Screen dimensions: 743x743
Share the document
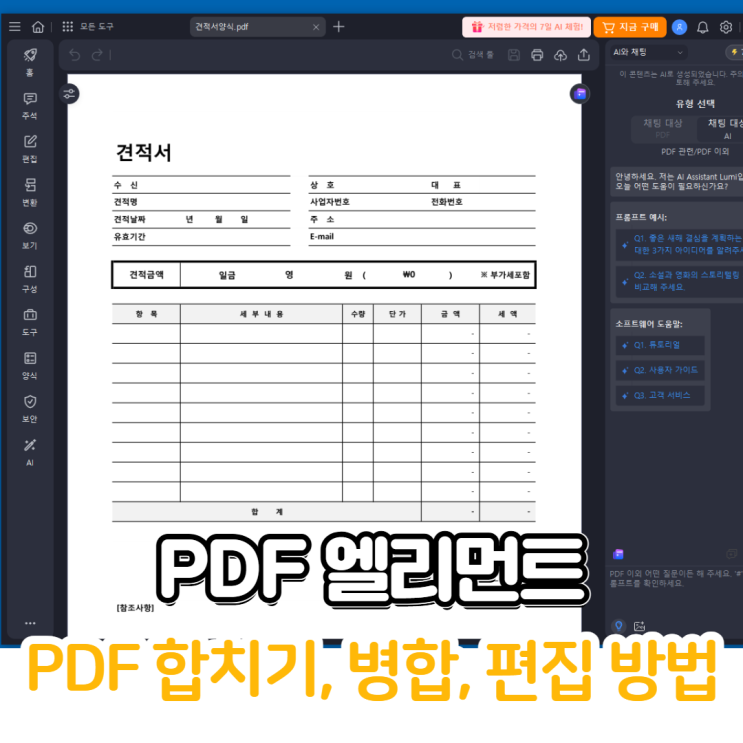pyautogui.click(x=584, y=55)
